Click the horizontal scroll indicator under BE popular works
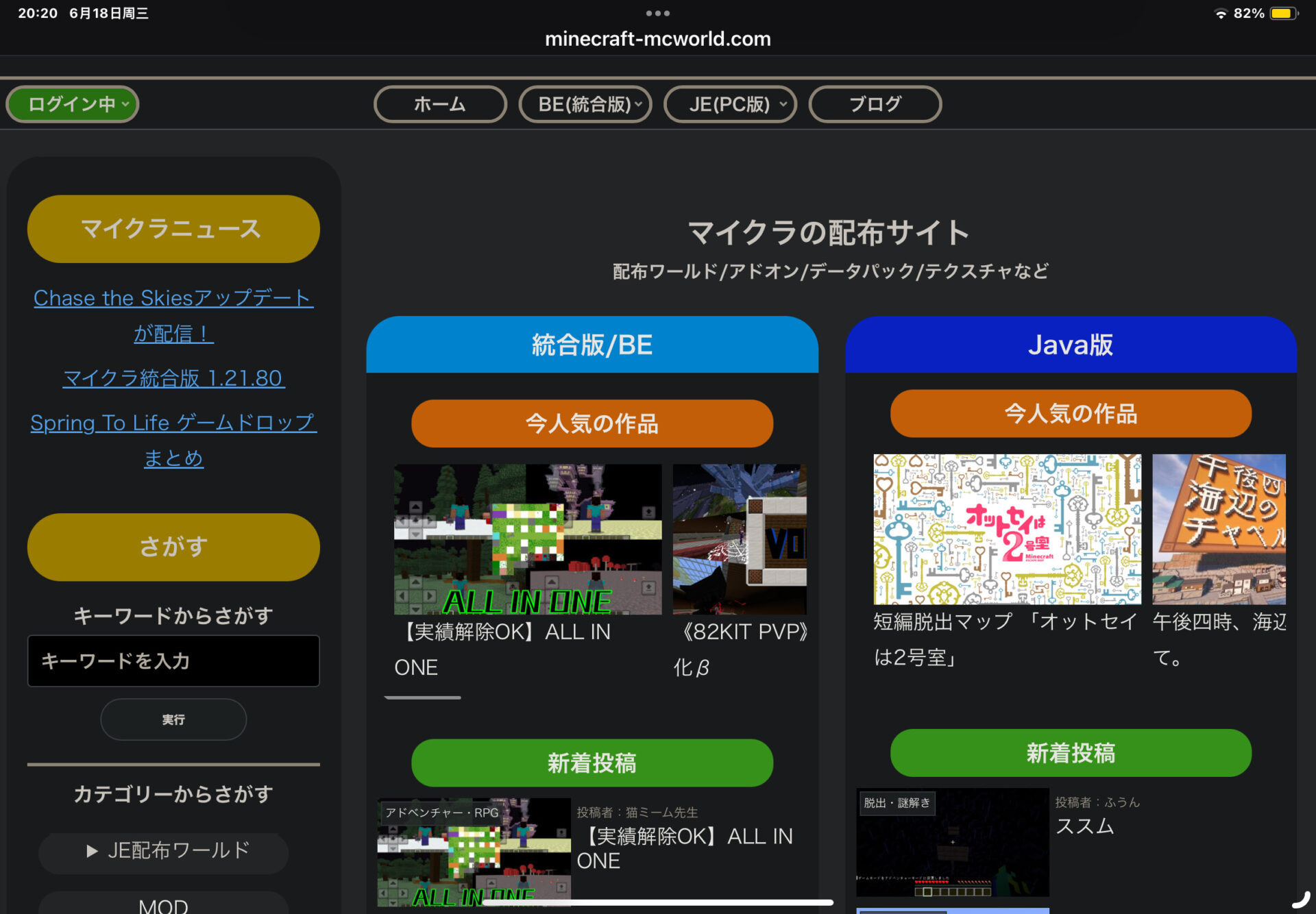Viewport: 1316px width, 914px height. tap(422, 697)
